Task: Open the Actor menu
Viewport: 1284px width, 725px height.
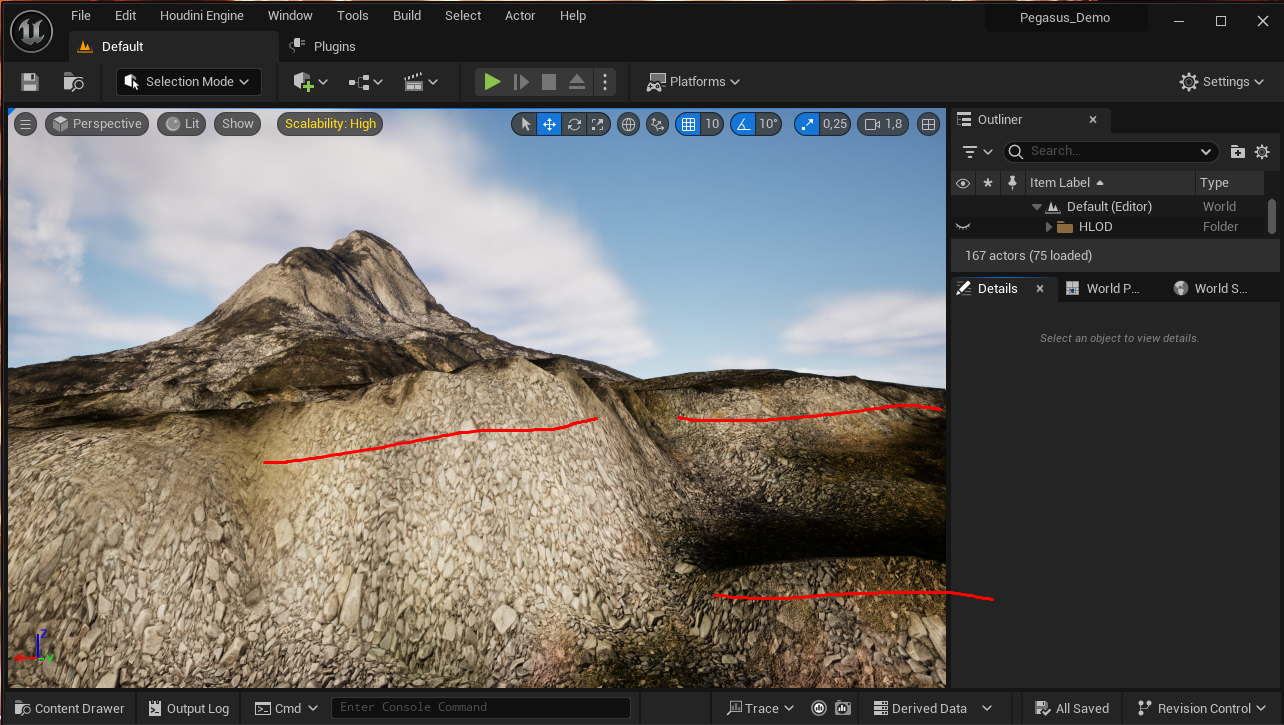Action: point(521,16)
